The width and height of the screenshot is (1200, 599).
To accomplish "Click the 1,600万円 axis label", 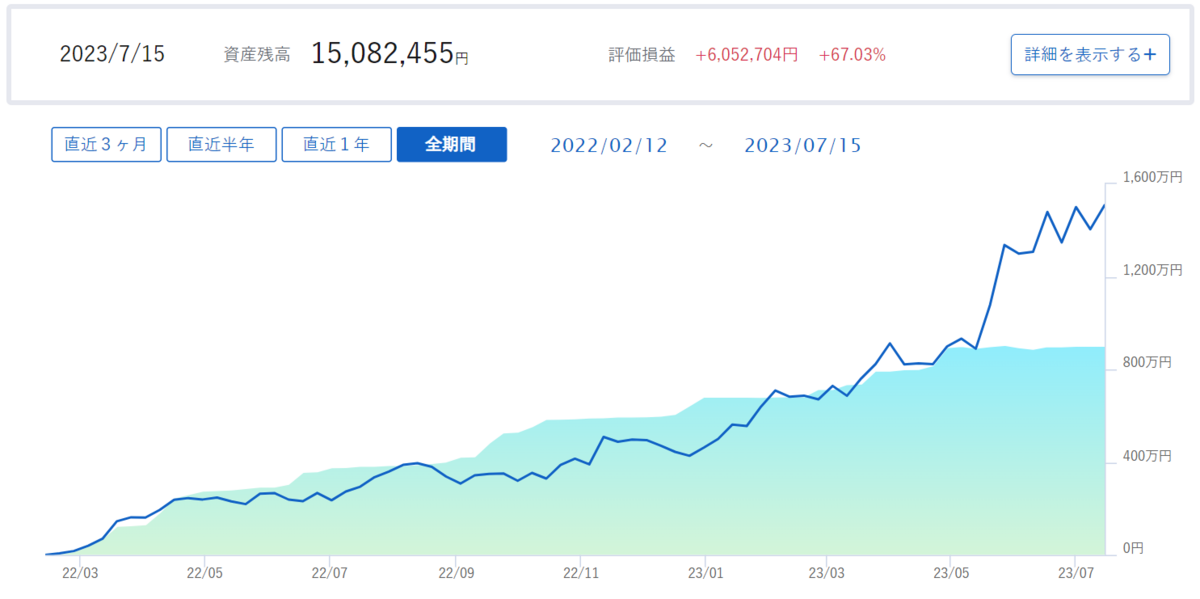I will point(1153,178).
